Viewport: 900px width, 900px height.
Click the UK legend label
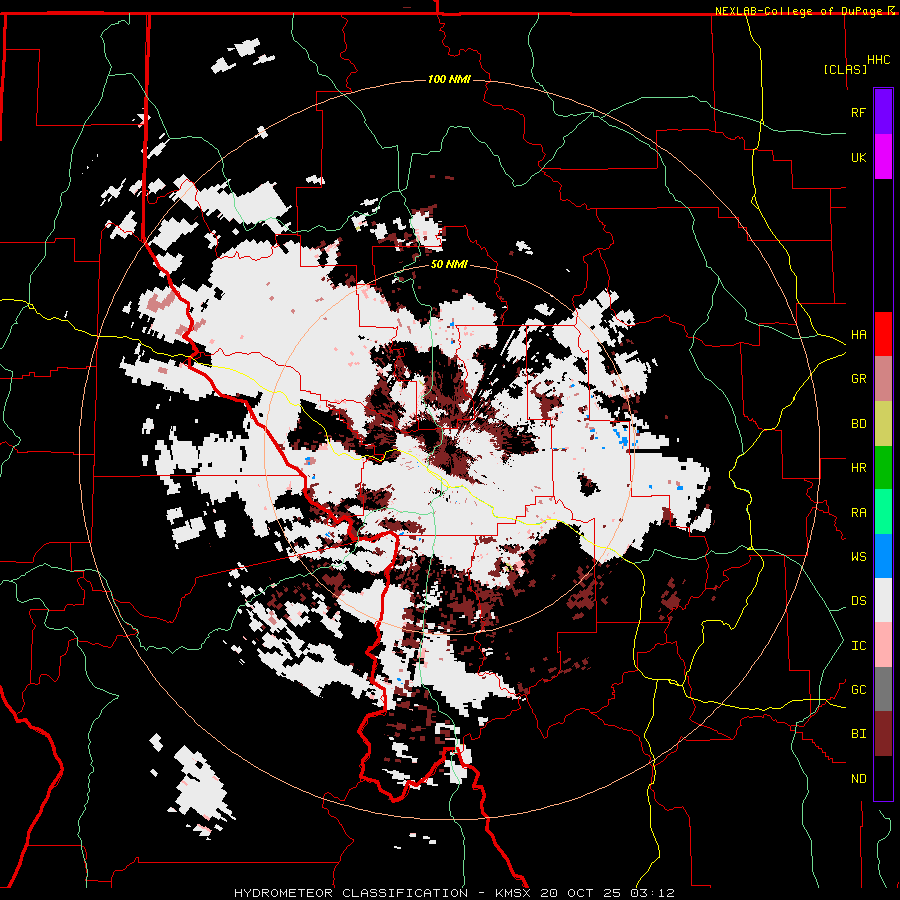[x=858, y=157]
